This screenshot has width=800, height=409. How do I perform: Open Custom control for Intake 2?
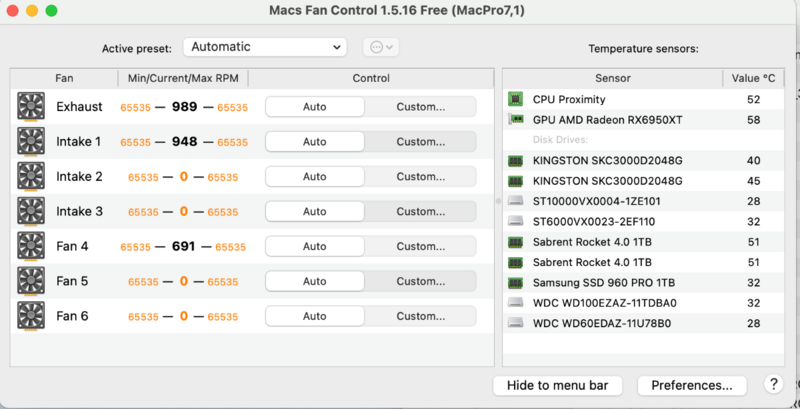pyautogui.click(x=420, y=176)
